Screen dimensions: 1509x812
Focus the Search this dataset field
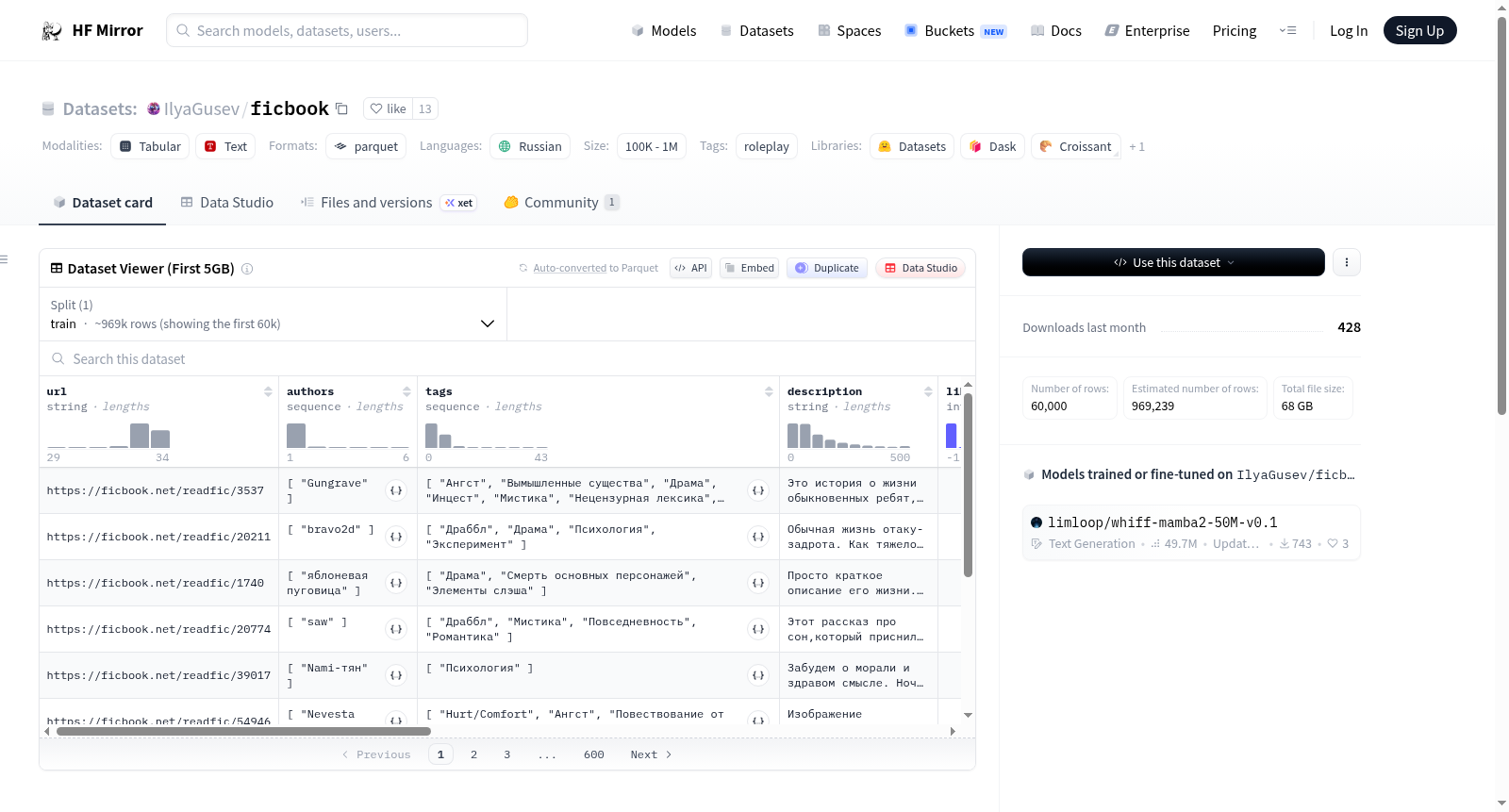(507, 359)
